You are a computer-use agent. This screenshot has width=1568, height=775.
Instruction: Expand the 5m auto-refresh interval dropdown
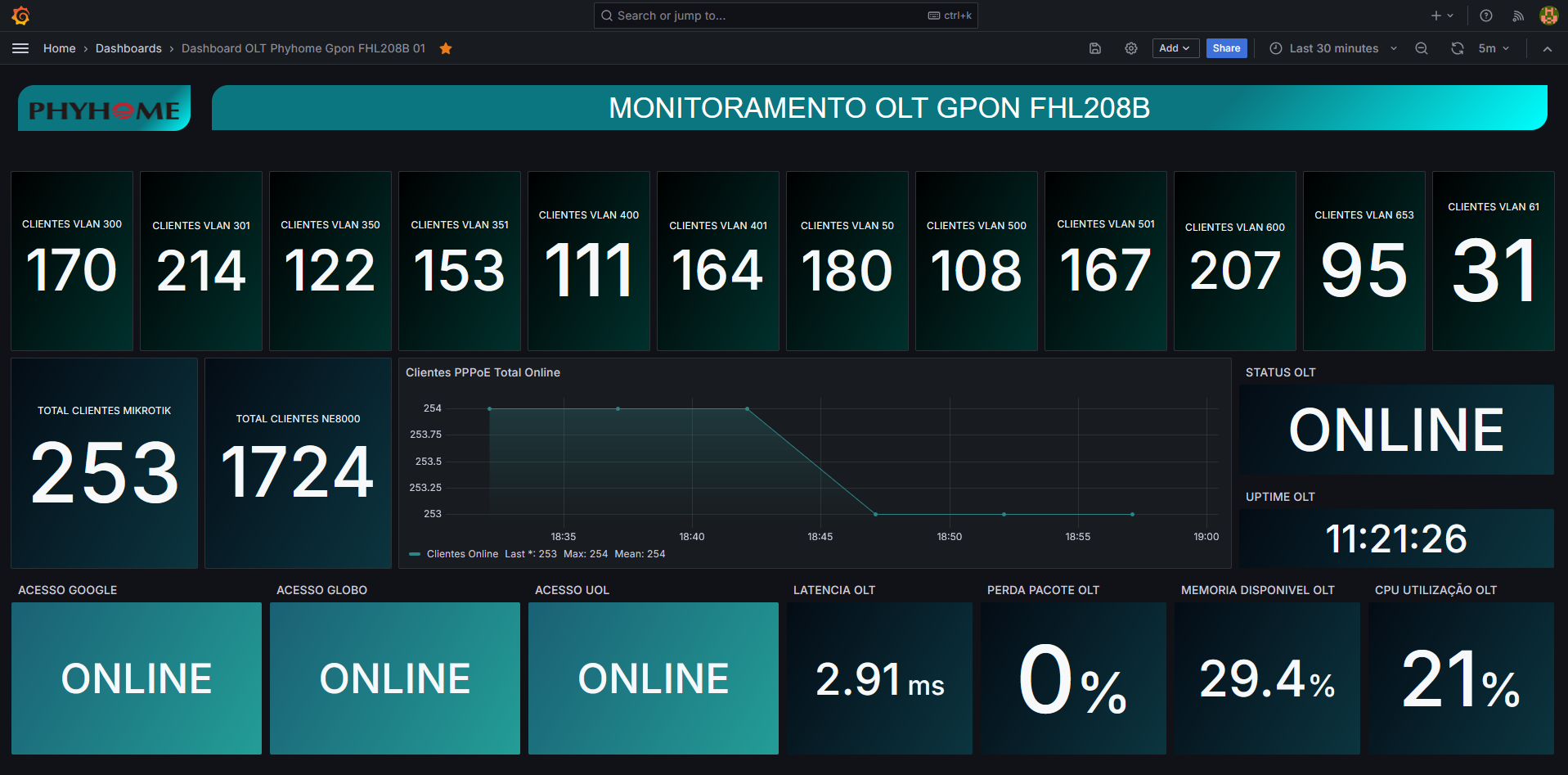(x=1494, y=48)
